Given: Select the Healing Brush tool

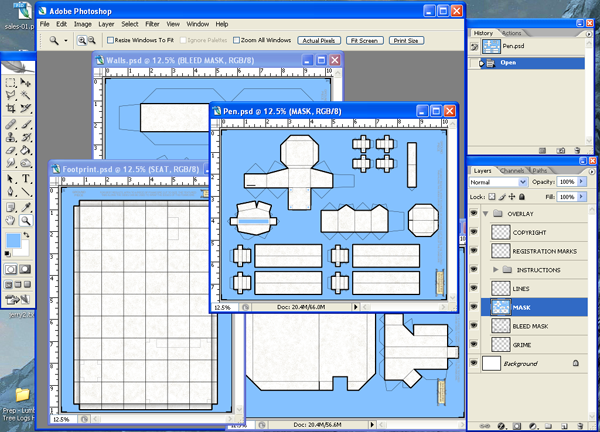Looking at the screenshot, I should click(11, 124).
